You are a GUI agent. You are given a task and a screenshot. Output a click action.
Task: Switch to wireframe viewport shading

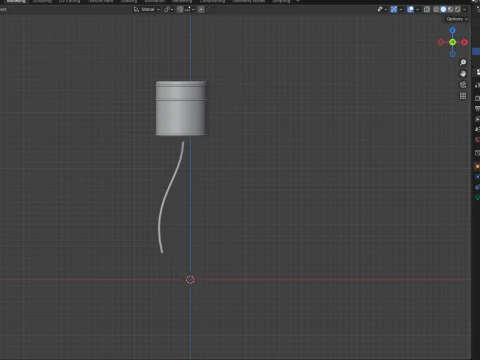tap(436, 9)
